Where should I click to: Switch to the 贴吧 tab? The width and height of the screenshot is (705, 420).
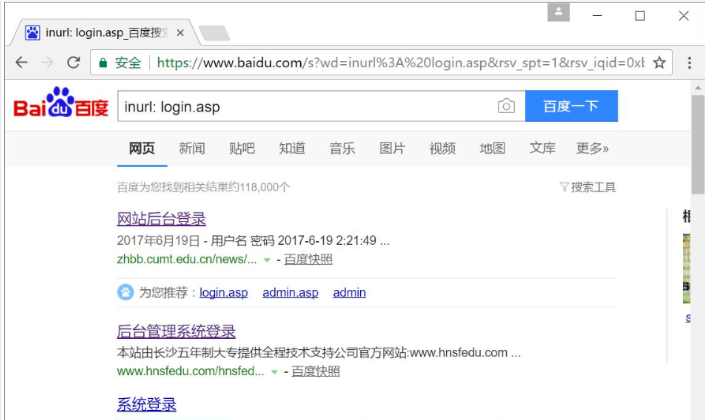click(x=242, y=148)
